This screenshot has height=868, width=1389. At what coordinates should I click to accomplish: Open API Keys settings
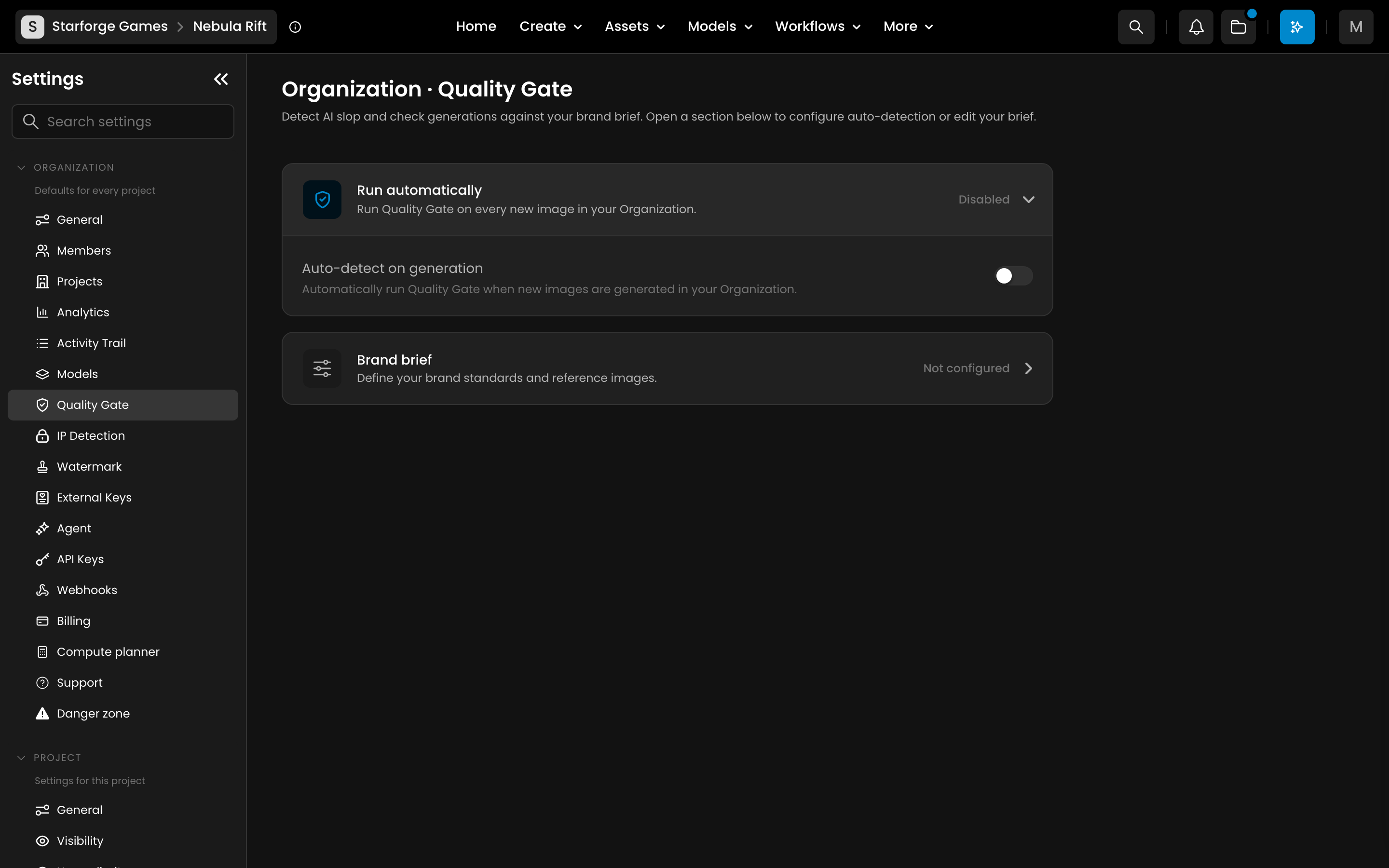tap(123, 559)
